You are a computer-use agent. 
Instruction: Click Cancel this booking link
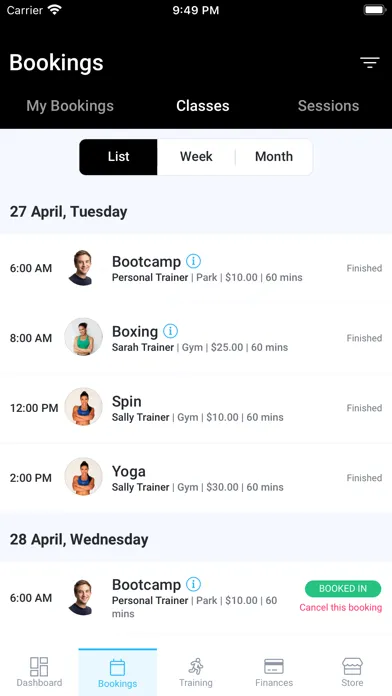pos(341,607)
